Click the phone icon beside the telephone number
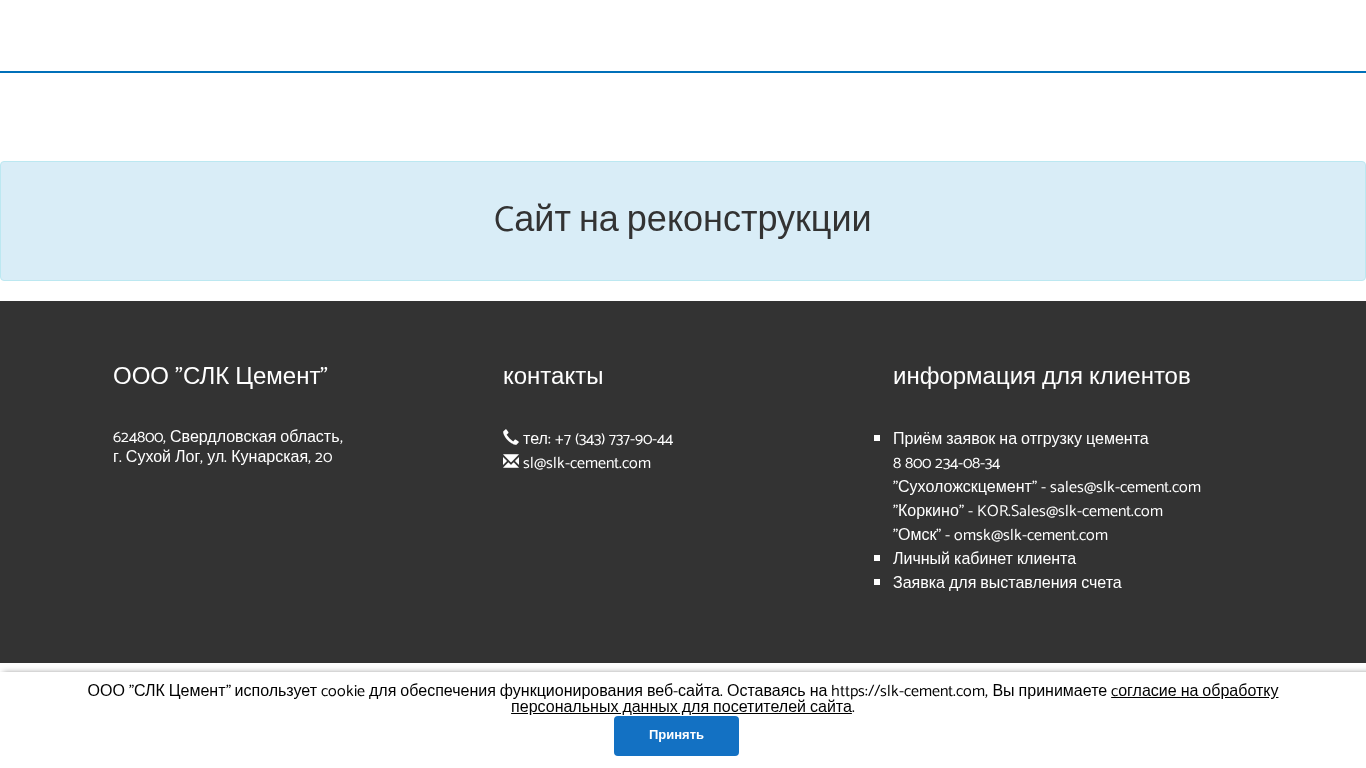 tap(511, 437)
